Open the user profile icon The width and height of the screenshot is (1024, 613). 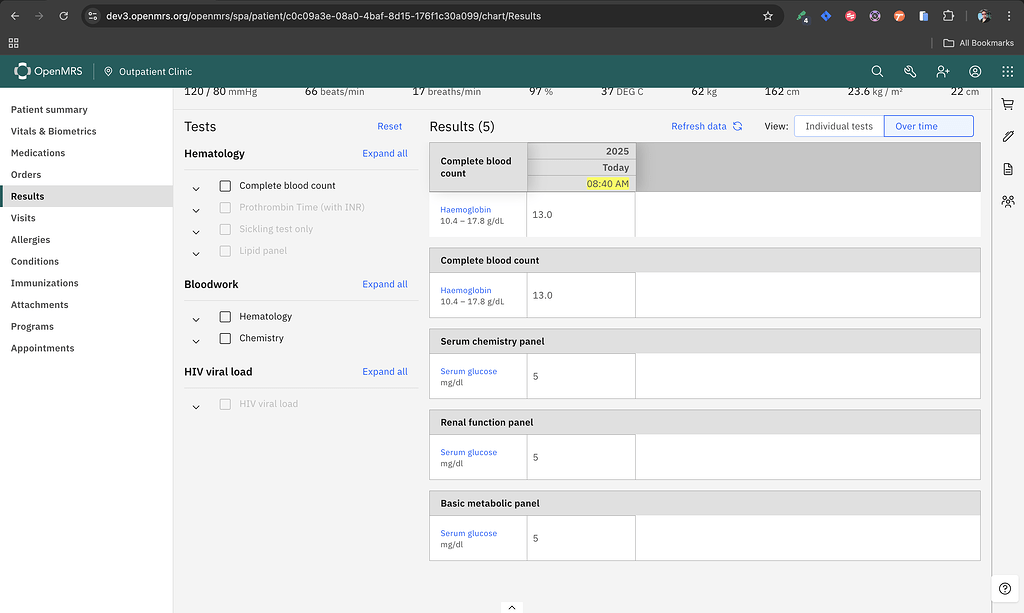pyautogui.click(x=975, y=71)
